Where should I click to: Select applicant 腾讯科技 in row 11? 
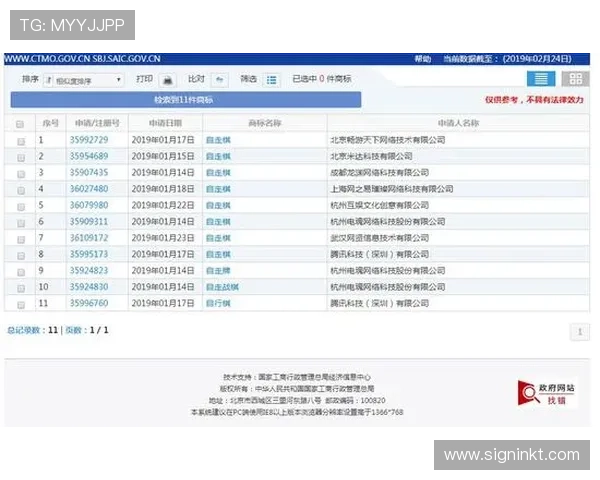(380, 303)
